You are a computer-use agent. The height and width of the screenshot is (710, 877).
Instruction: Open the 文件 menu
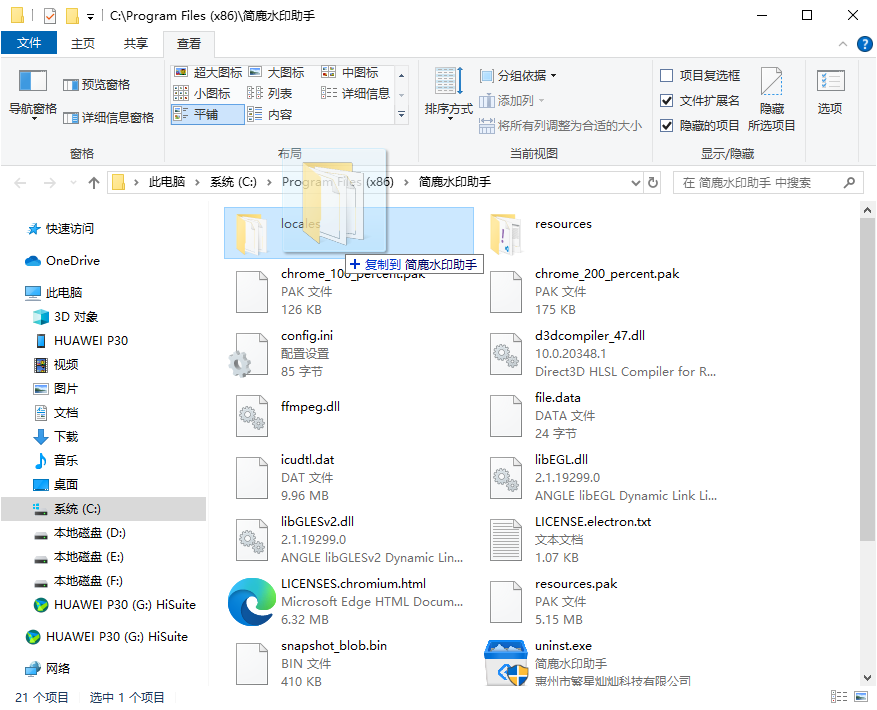(29, 43)
